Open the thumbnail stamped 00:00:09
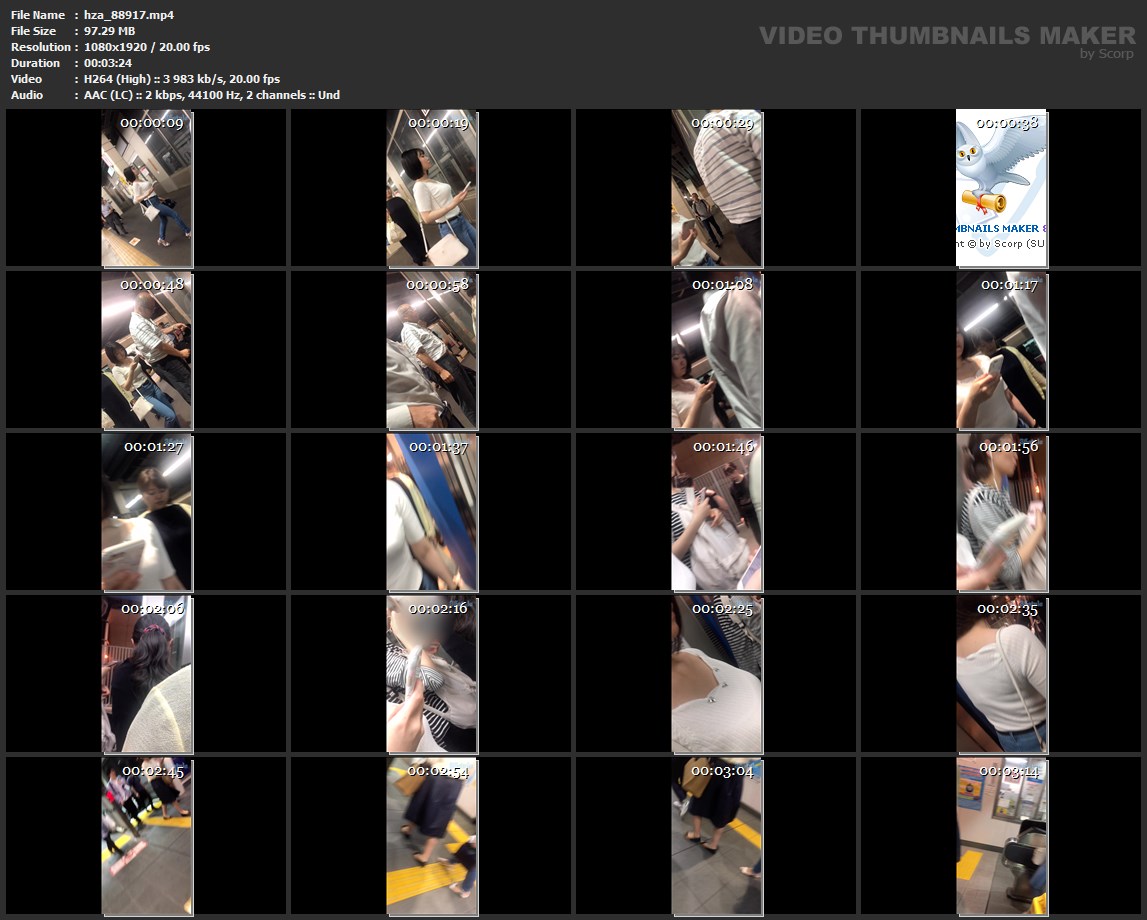The image size is (1147, 920). tap(147, 188)
